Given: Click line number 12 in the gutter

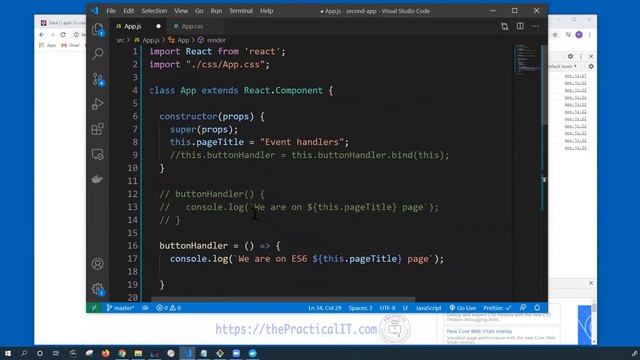Looking at the screenshot, I should (133, 194).
